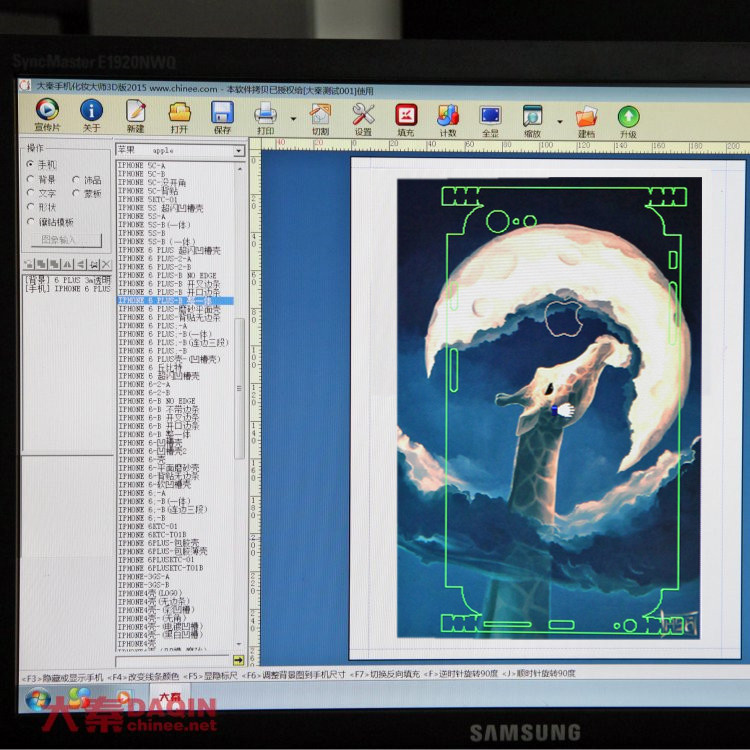
Task: Select IPHONE-3GS-A in model list
Action: tap(143, 576)
